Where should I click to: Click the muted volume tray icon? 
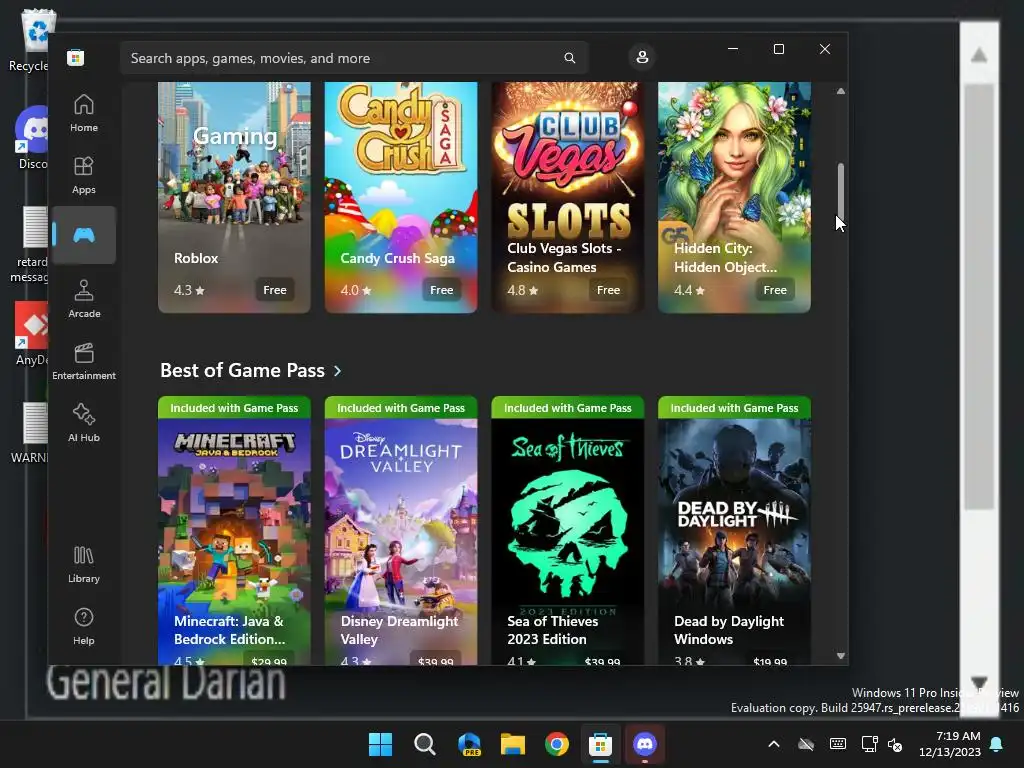coord(895,744)
